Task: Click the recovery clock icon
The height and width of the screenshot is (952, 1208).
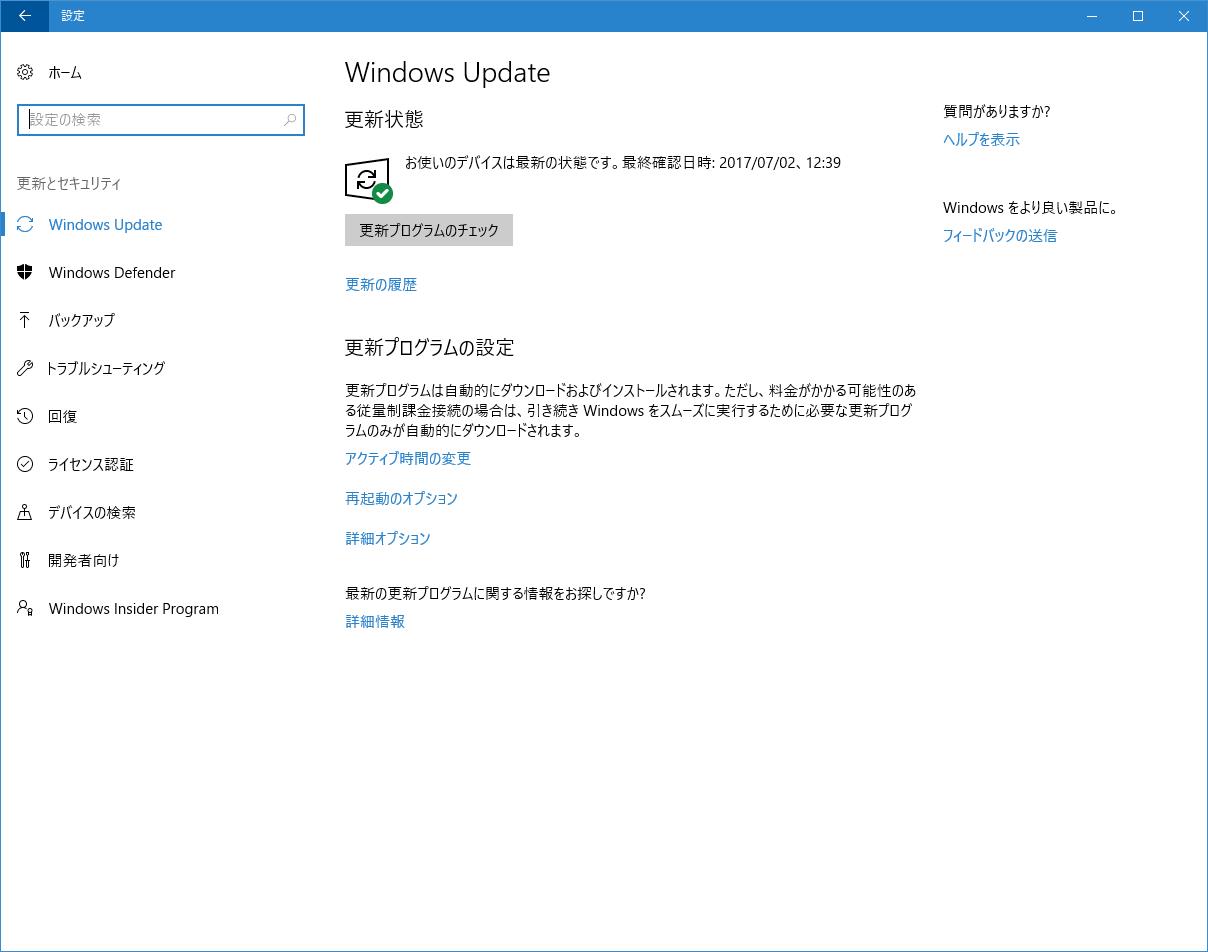Action: tap(25, 416)
